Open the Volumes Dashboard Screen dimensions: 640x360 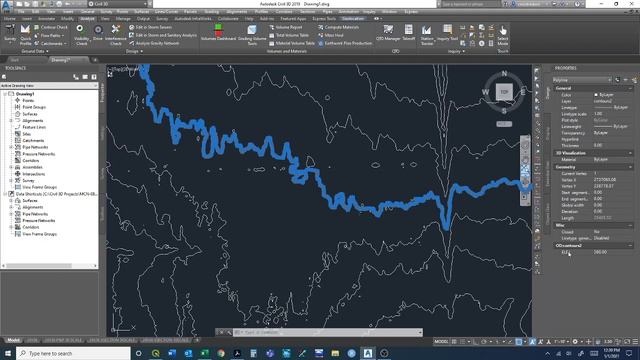[218, 33]
